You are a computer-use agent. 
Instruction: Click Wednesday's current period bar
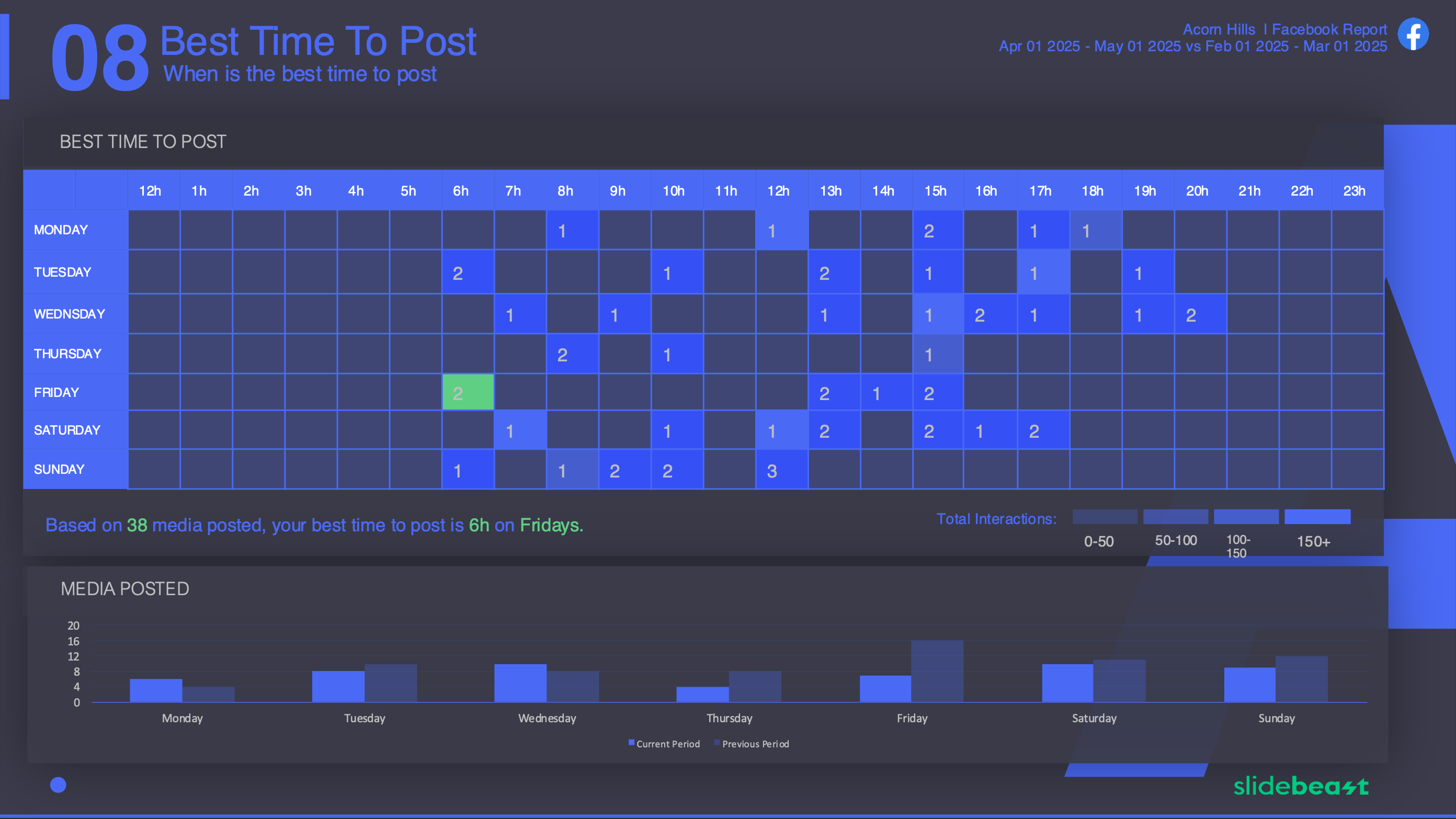click(x=520, y=684)
